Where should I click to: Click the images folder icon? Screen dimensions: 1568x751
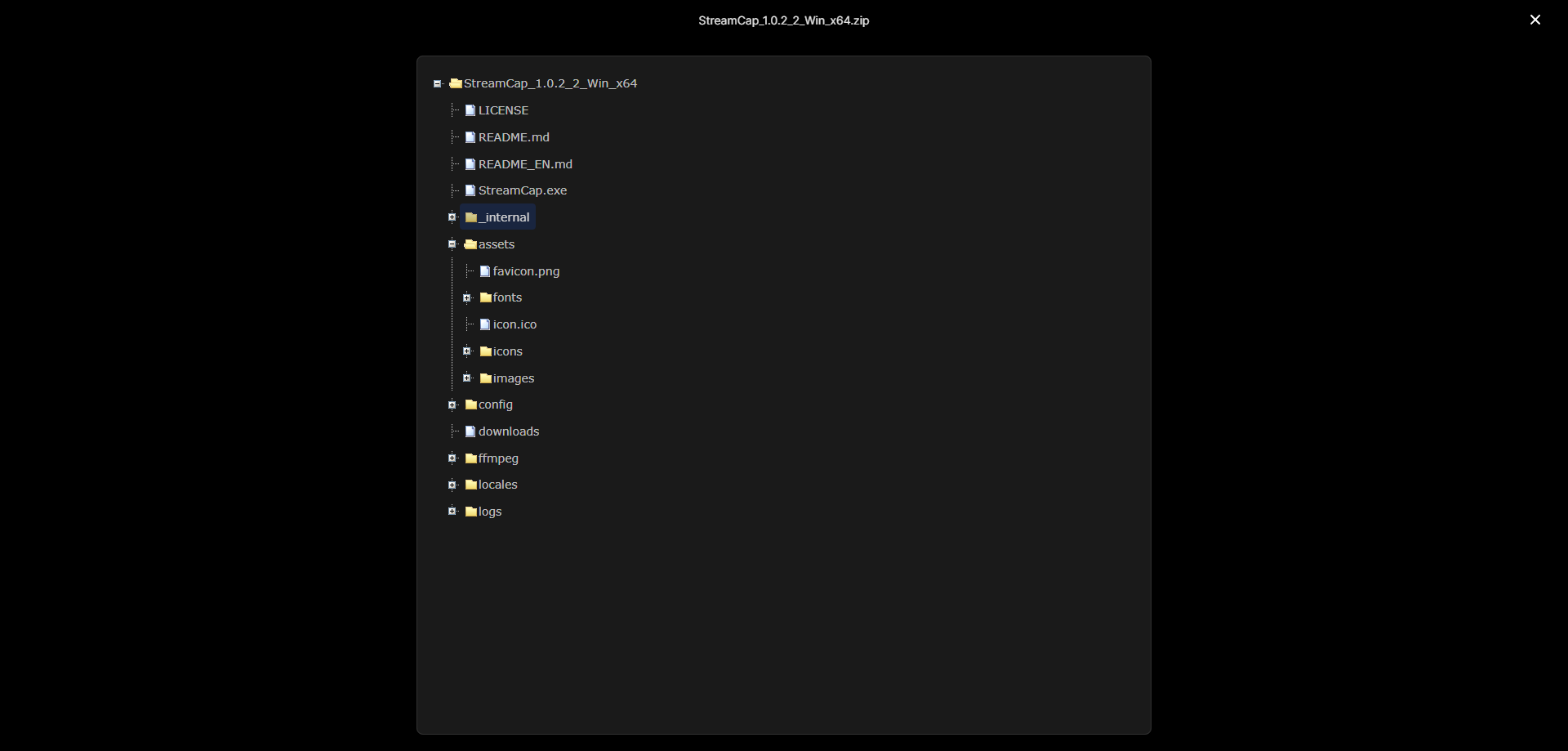point(486,378)
